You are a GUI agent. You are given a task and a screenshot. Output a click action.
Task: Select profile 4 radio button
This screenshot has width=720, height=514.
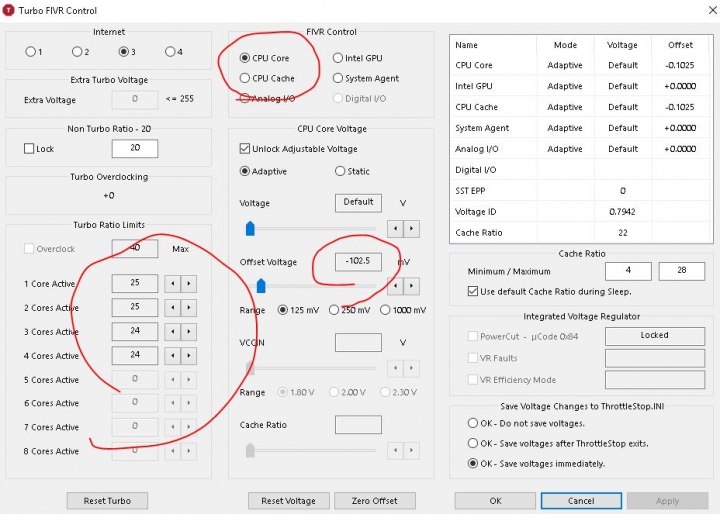[x=170, y=51]
